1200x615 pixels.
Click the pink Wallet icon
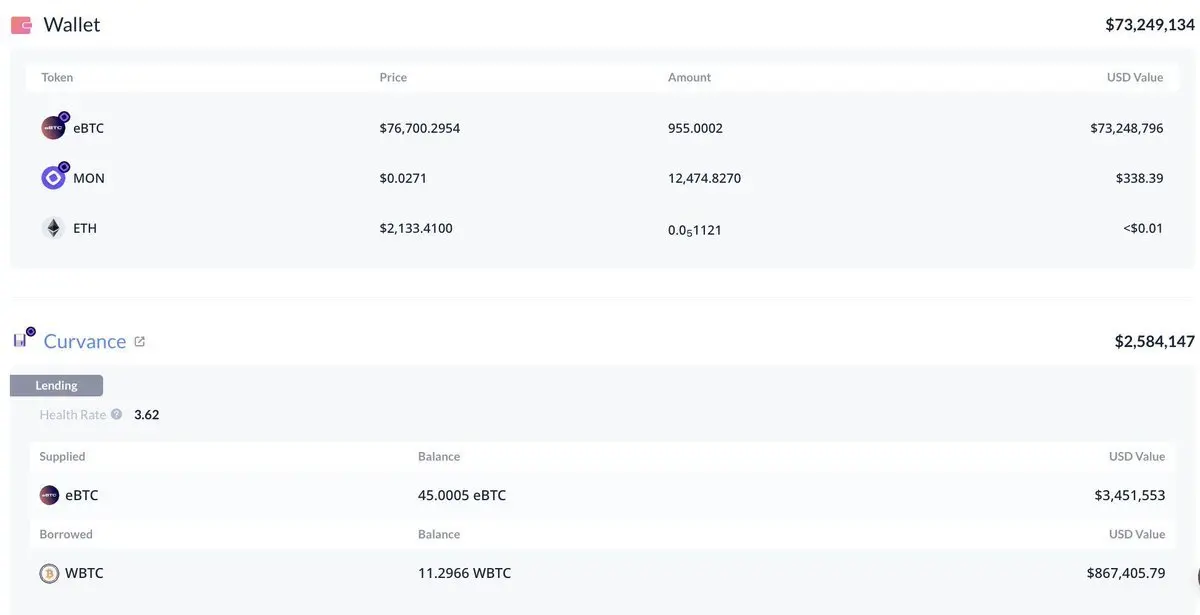pos(20,25)
